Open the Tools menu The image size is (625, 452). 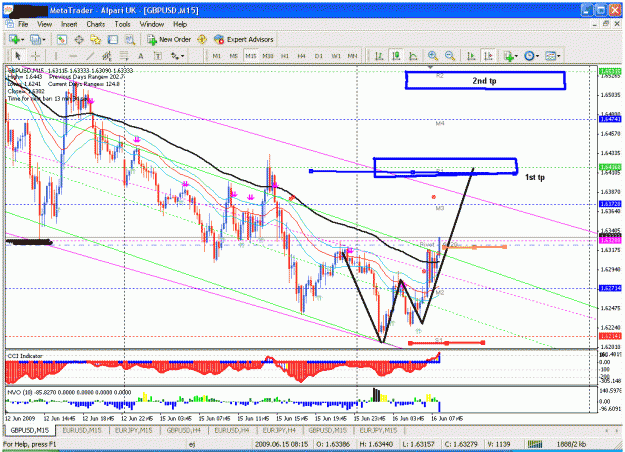click(x=122, y=24)
